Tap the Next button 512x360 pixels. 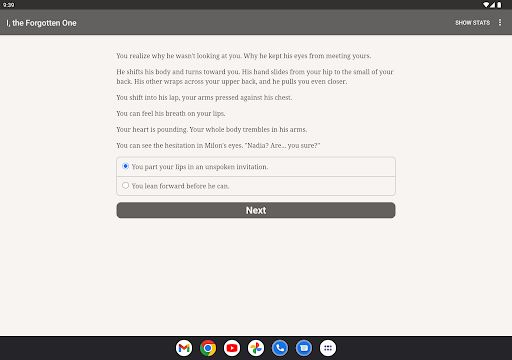[256, 210]
